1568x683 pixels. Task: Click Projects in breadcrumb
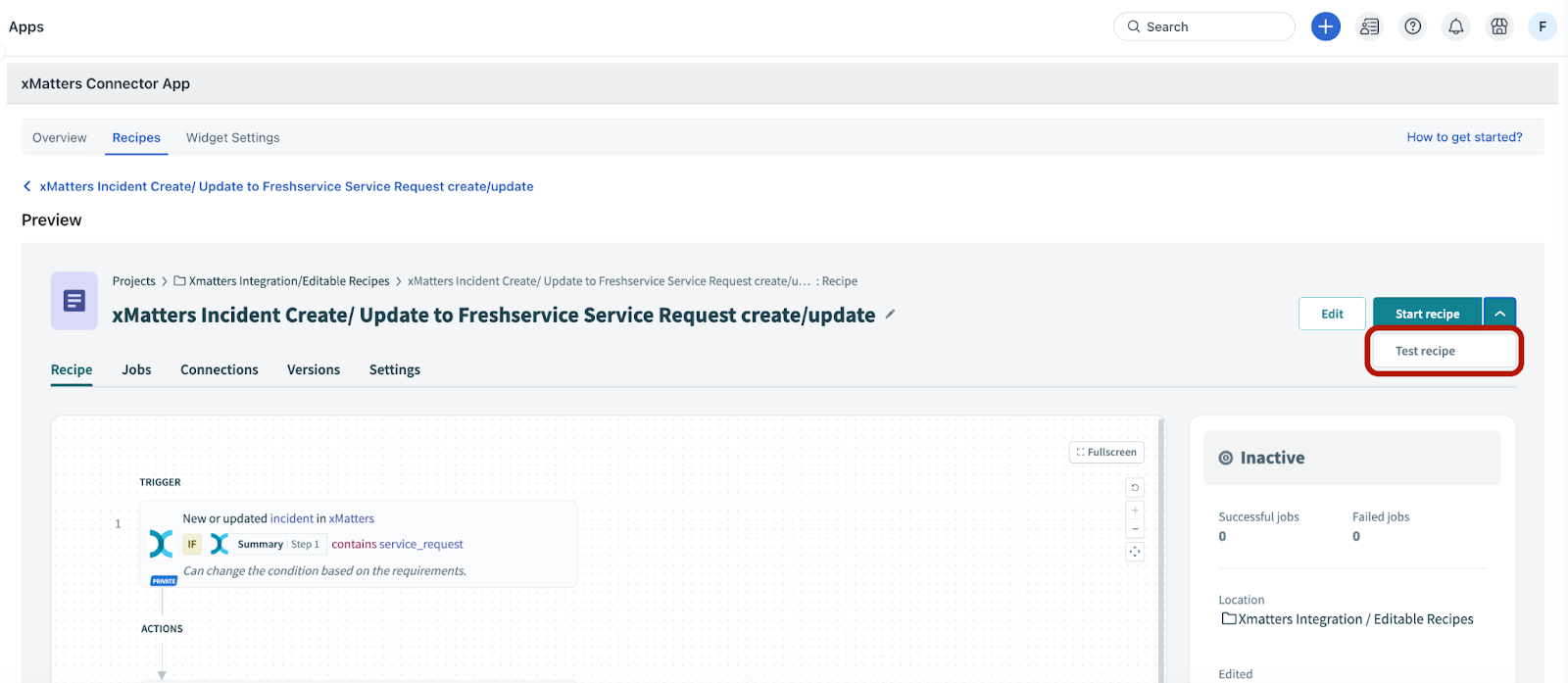(x=134, y=281)
